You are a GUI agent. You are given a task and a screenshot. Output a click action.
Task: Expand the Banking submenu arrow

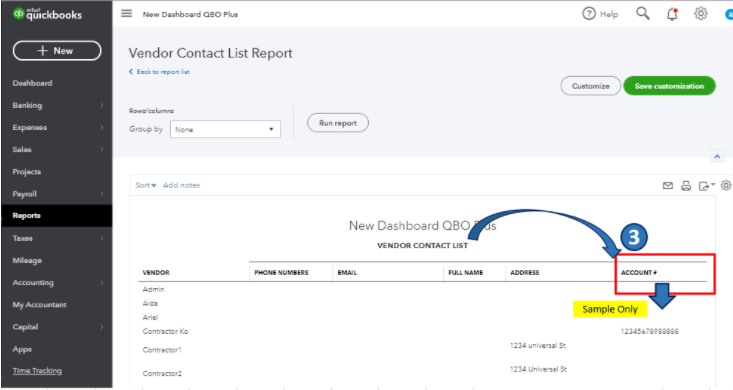[101, 105]
